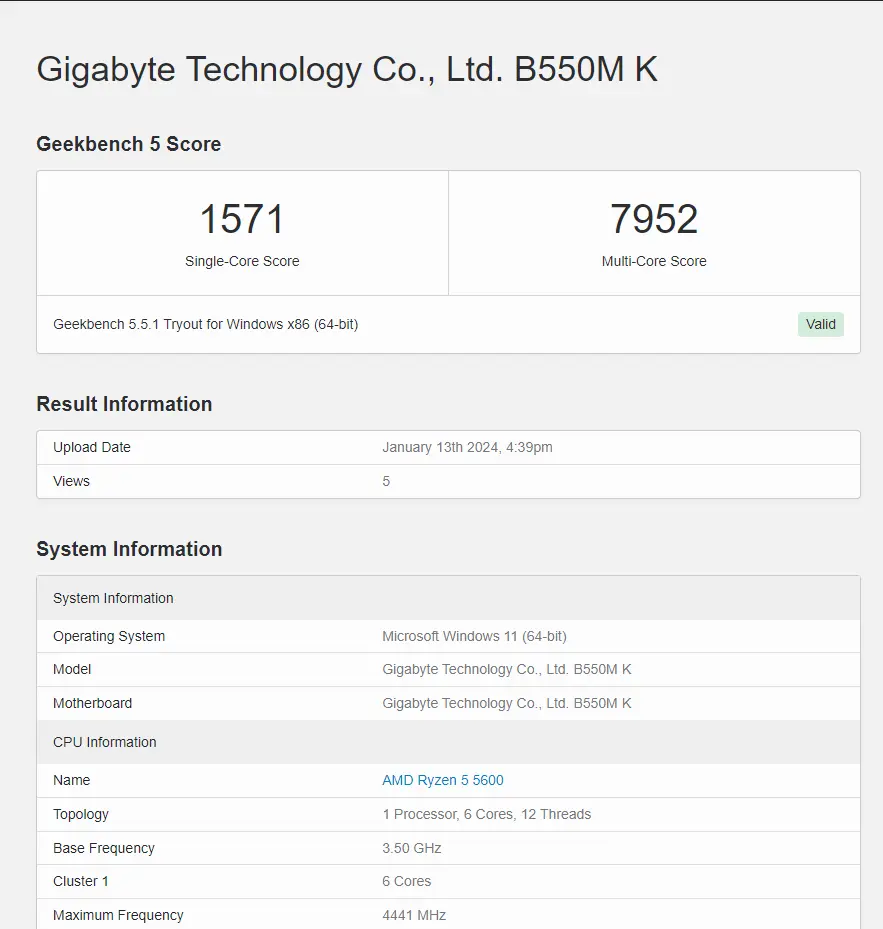Click the Base Frequency label
The height and width of the screenshot is (929, 883).
(104, 848)
